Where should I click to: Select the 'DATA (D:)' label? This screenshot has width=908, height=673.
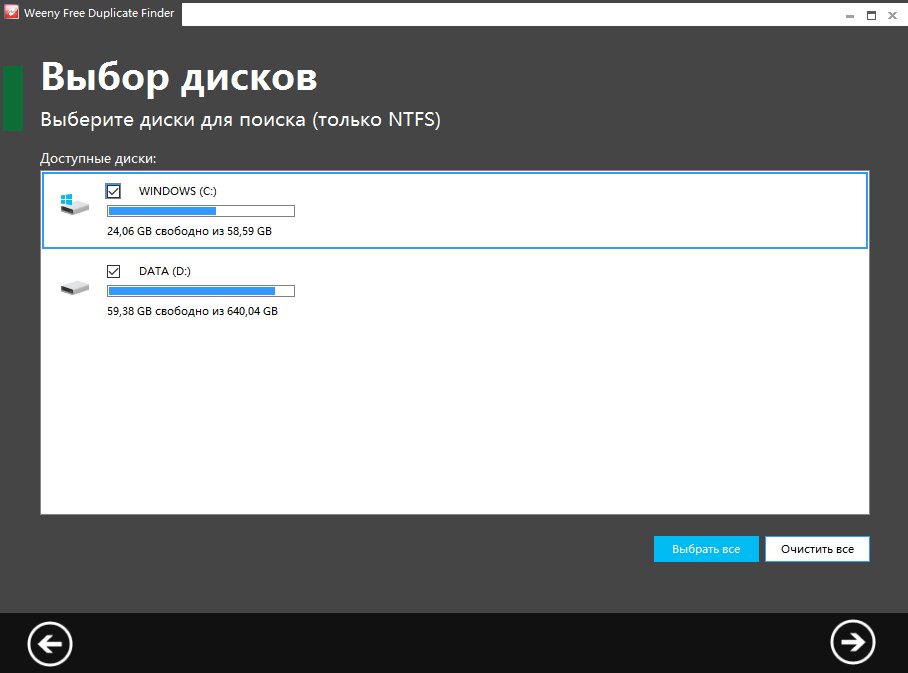[x=164, y=271]
